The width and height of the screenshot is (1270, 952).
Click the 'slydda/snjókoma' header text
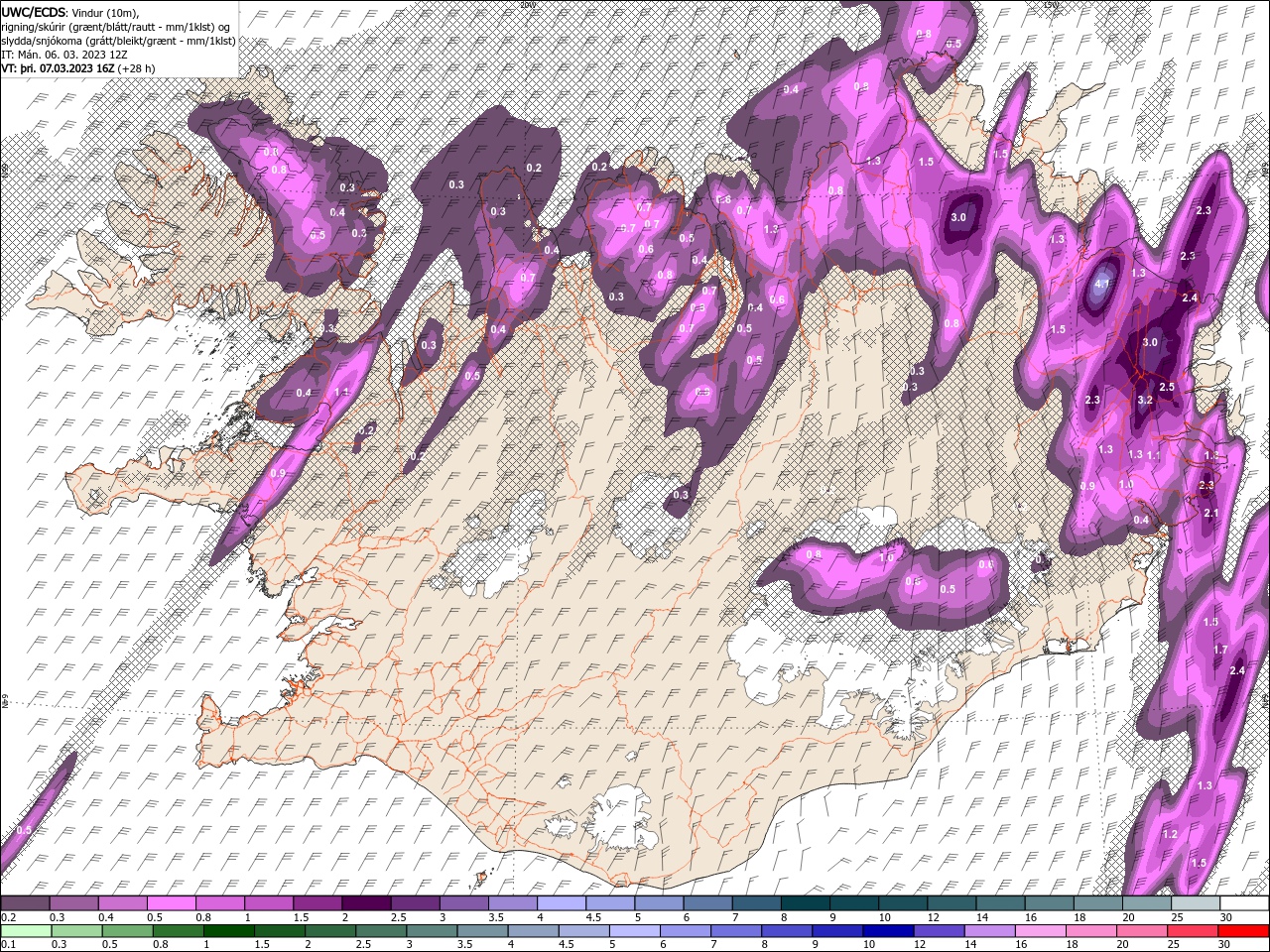[x=41, y=41]
